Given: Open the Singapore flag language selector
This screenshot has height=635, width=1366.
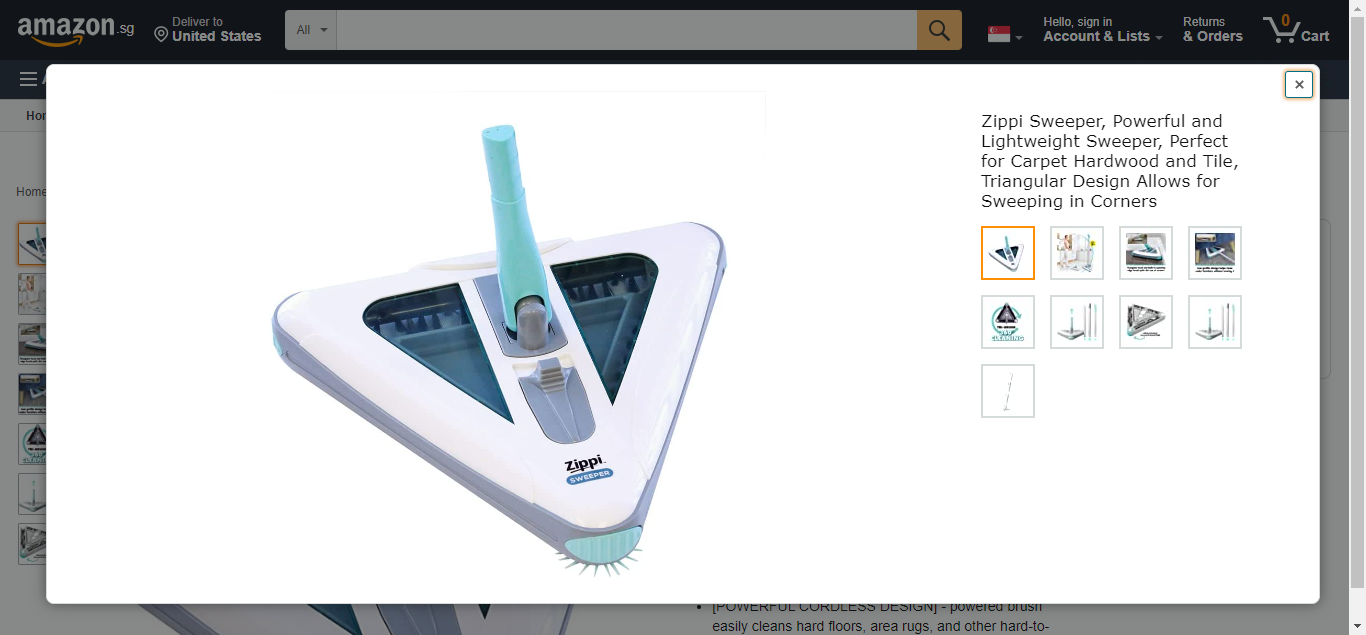Looking at the screenshot, I should pos(1004,35).
